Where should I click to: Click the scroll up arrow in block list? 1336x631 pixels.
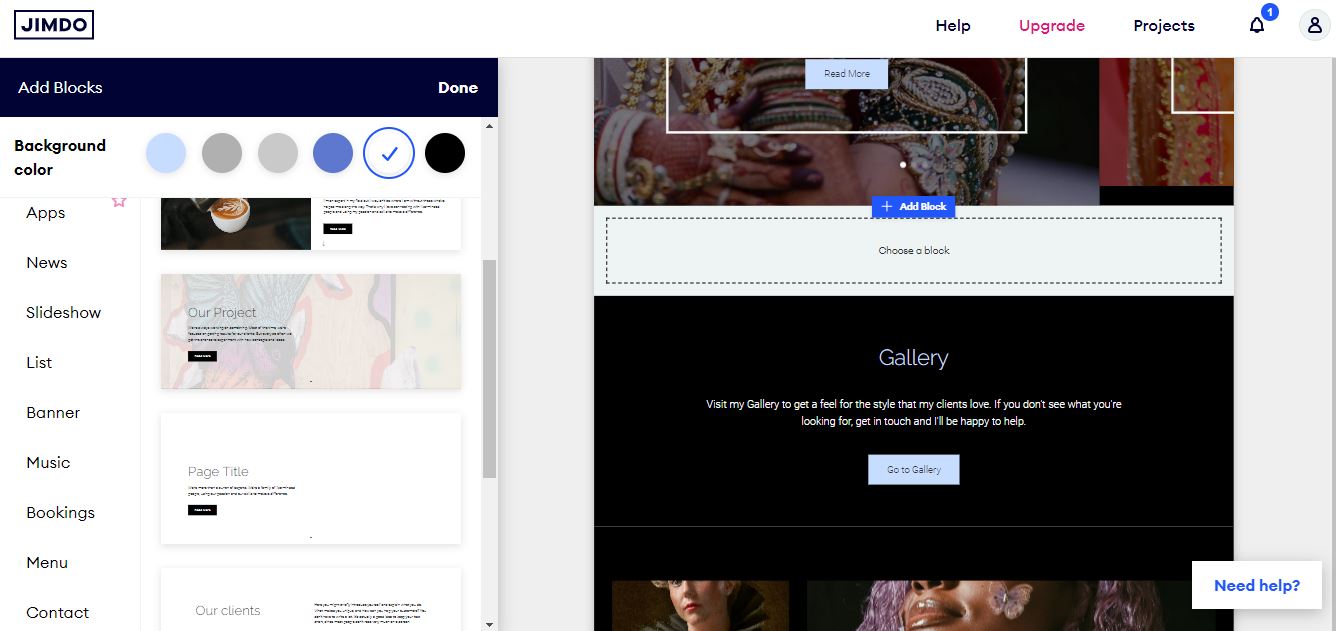pos(490,126)
